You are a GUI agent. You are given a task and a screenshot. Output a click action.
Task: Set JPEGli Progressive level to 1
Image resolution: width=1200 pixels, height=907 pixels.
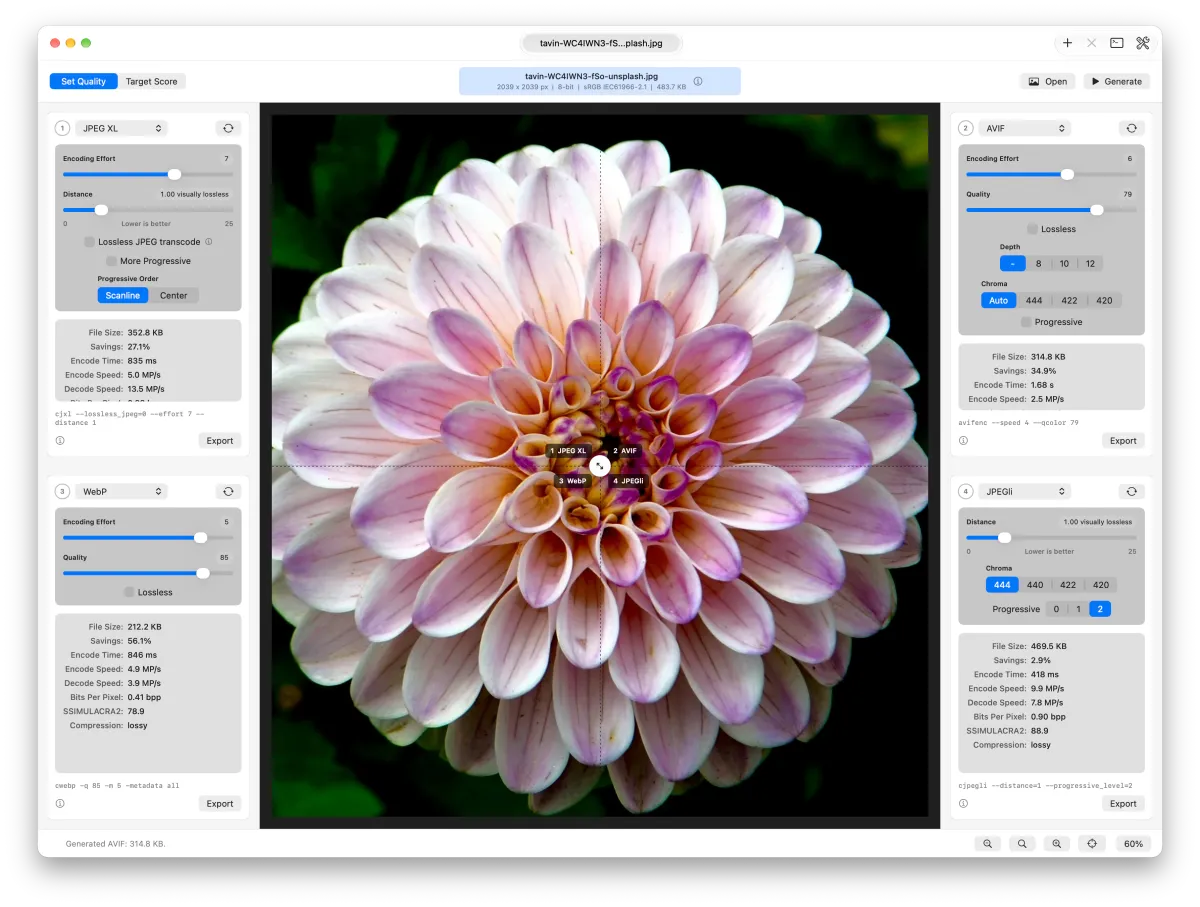pyautogui.click(x=1077, y=609)
